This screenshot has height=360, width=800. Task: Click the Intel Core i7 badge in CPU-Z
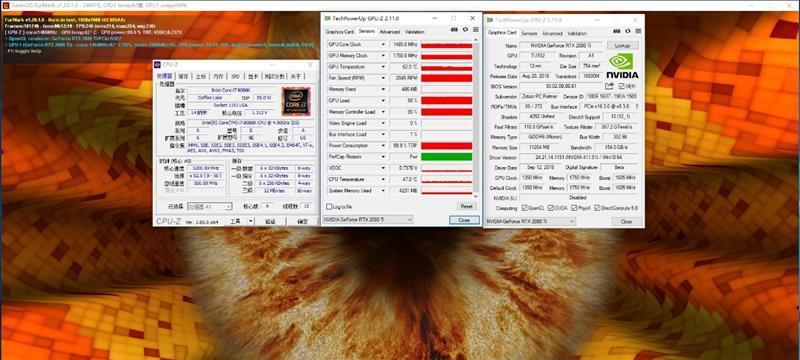pos(296,101)
